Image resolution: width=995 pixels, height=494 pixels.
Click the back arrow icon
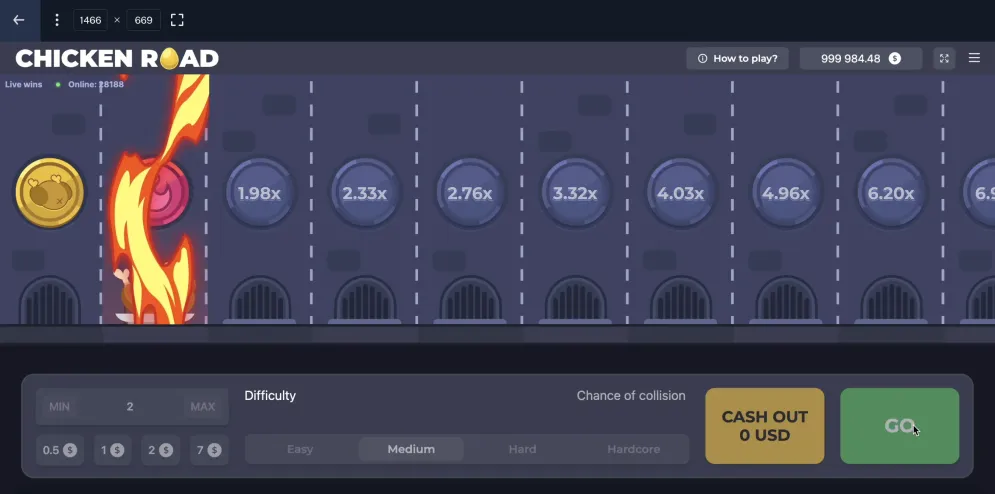(18, 20)
